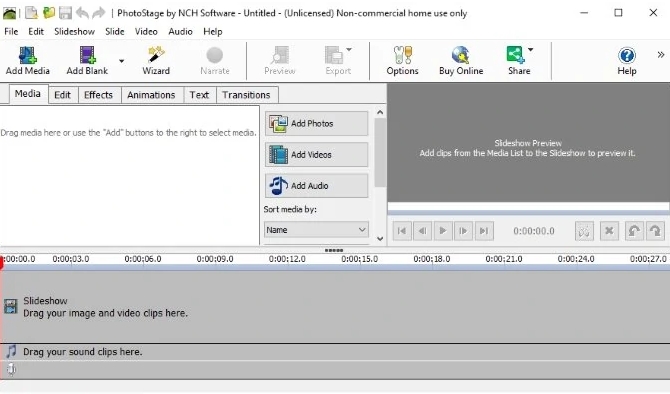This screenshot has height=394, width=670.
Task: Click the PhotoStage application logo icon
Action: [9, 13]
